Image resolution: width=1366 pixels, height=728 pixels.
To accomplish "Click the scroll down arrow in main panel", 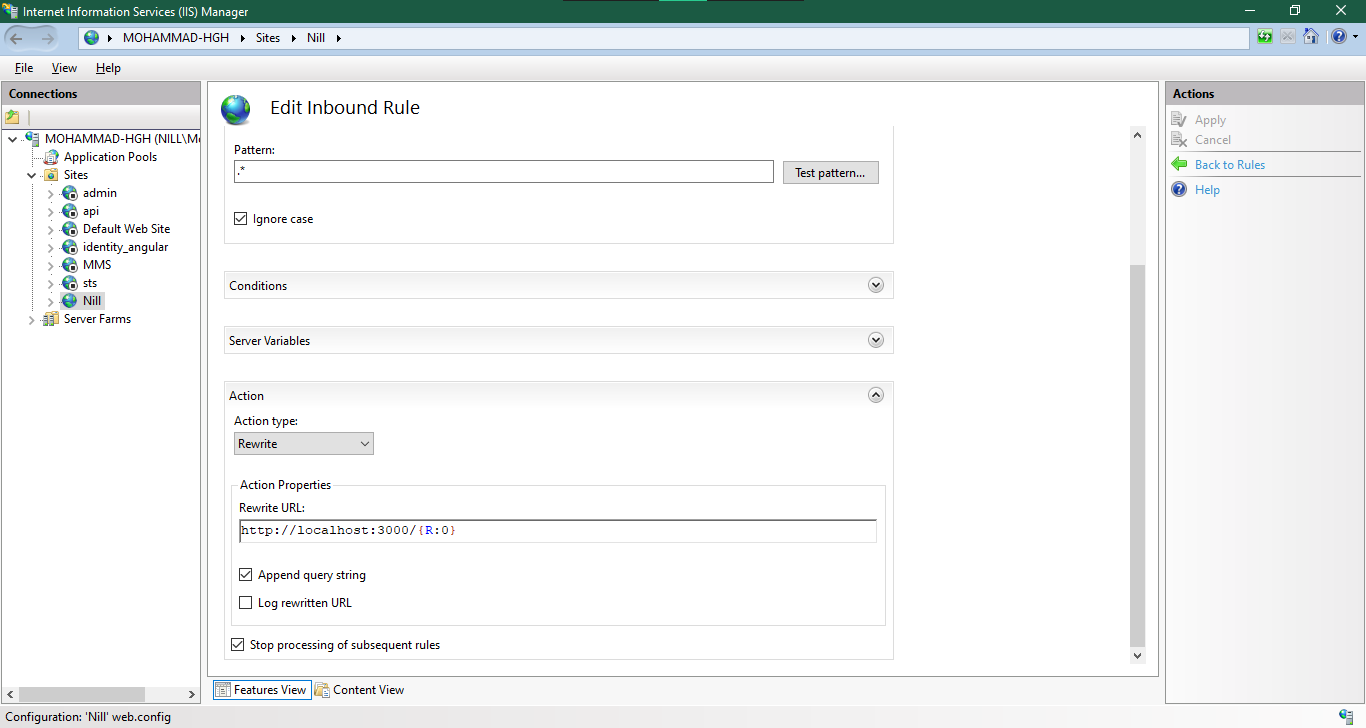I will pyautogui.click(x=1137, y=656).
